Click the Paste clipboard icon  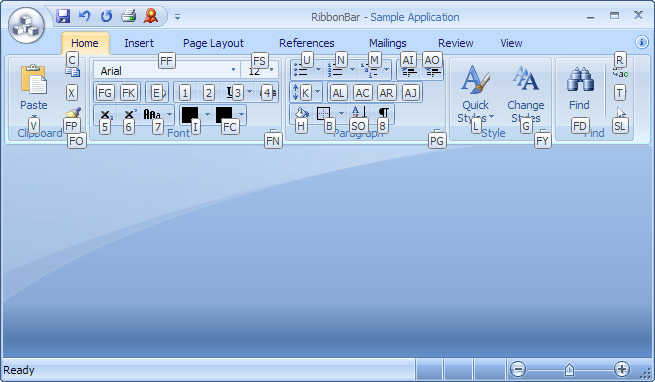pos(34,79)
